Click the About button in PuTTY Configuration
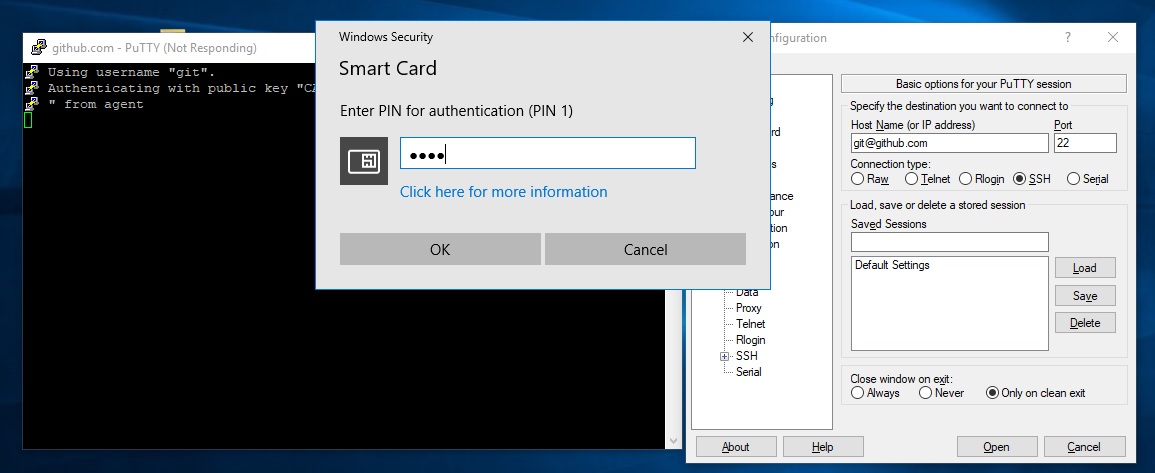This screenshot has height=473, width=1155. point(736,446)
